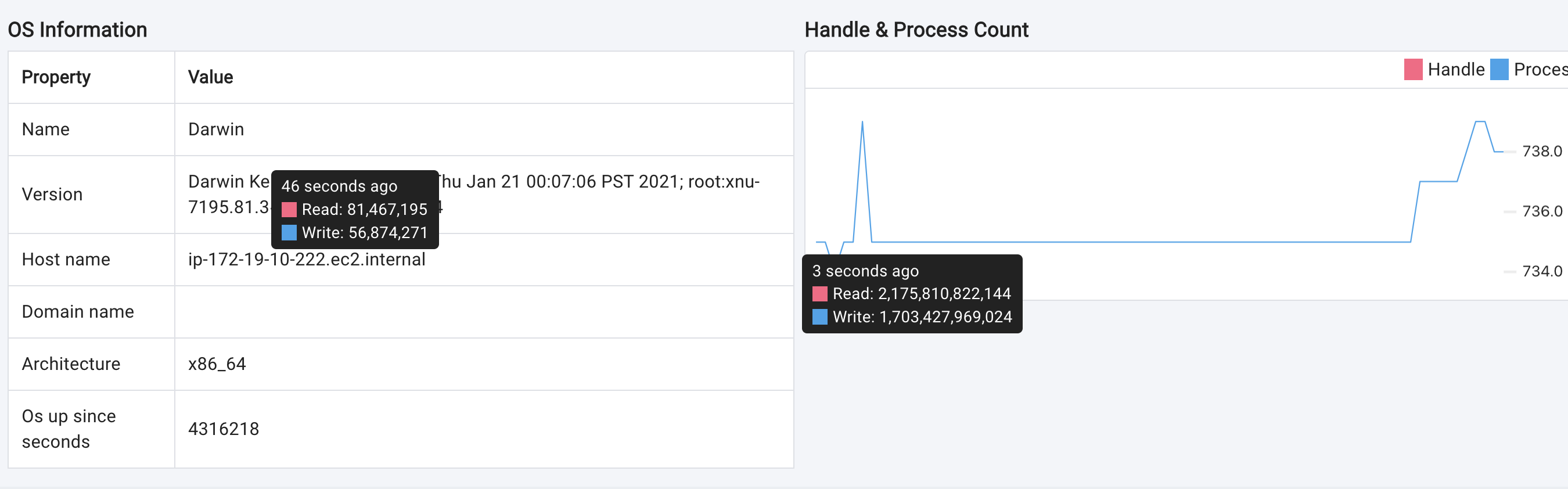Toggle the Process legend blue box
Viewport: 1568px width, 489px height.
pyautogui.click(x=1499, y=70)
